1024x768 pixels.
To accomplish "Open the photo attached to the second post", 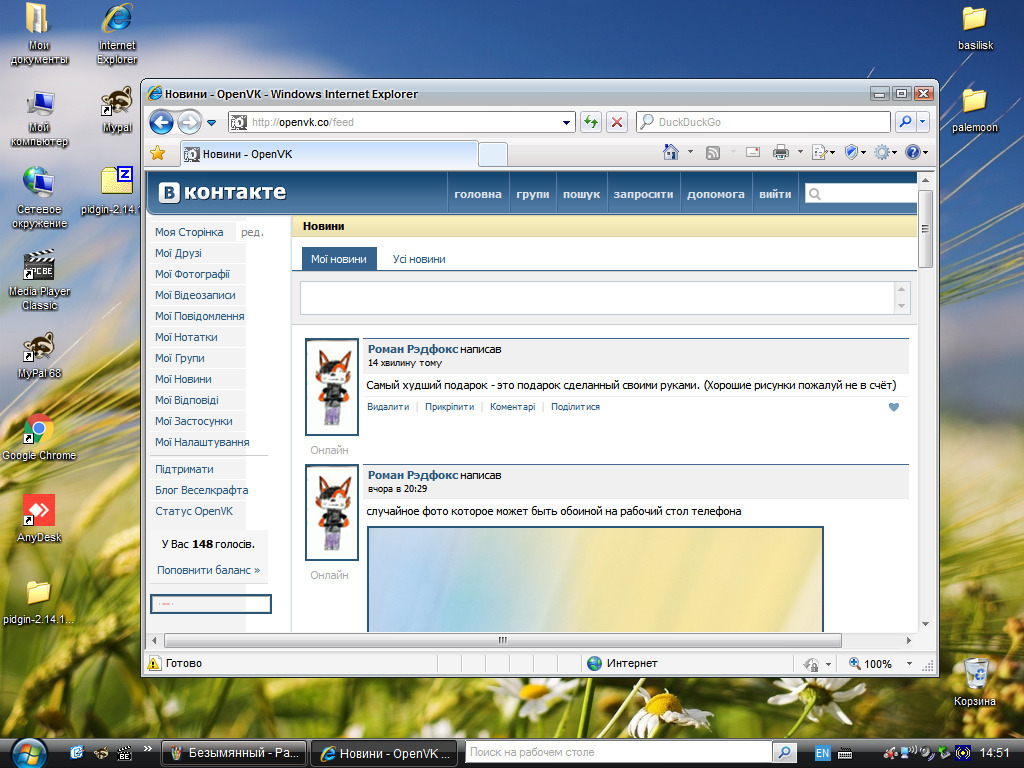I will 595,579.
